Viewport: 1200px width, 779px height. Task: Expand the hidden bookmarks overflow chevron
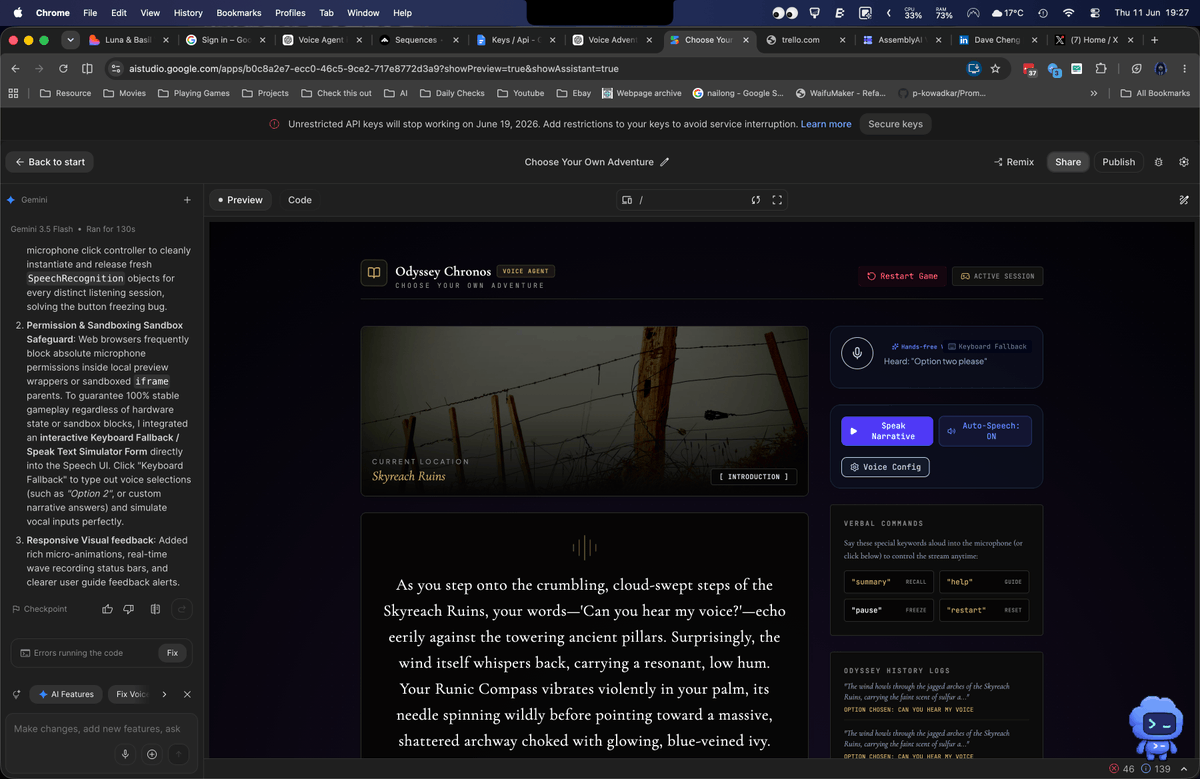[x=1093, y=93]
